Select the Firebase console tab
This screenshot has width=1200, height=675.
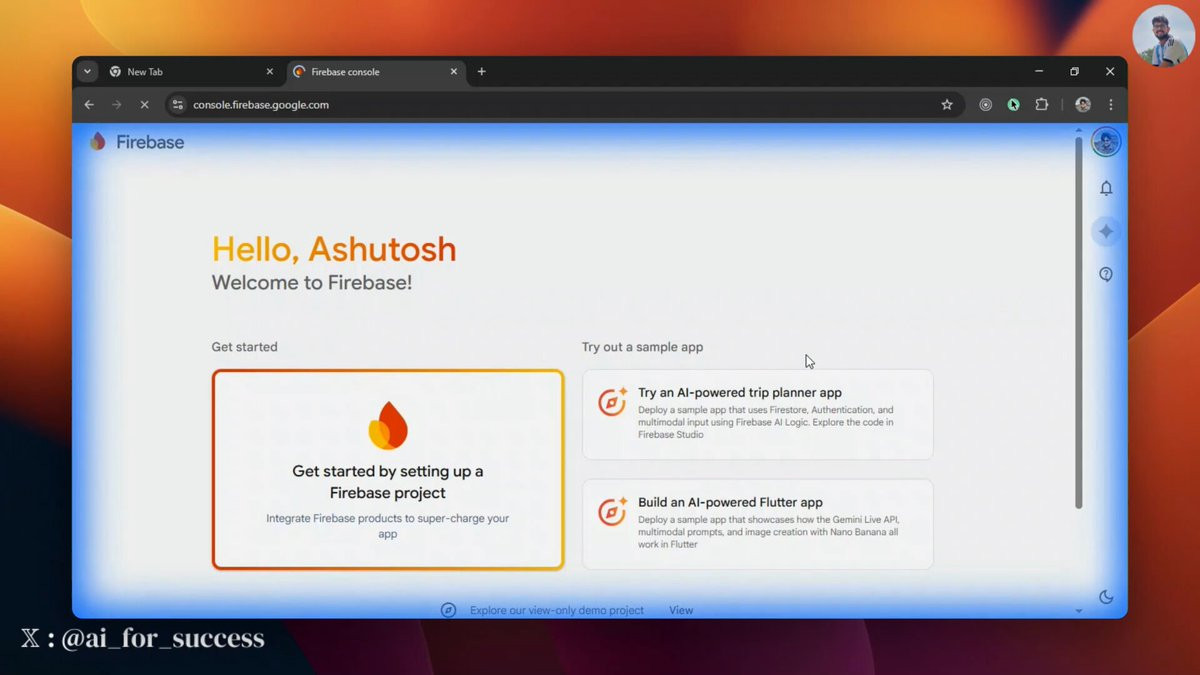[375, 72]
